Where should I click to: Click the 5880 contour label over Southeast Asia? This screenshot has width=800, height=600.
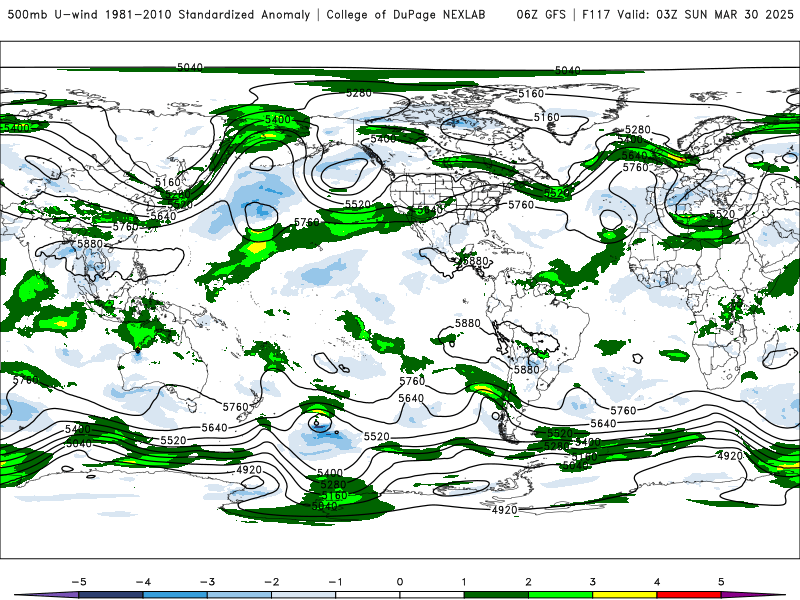click(x=90, y=243)
